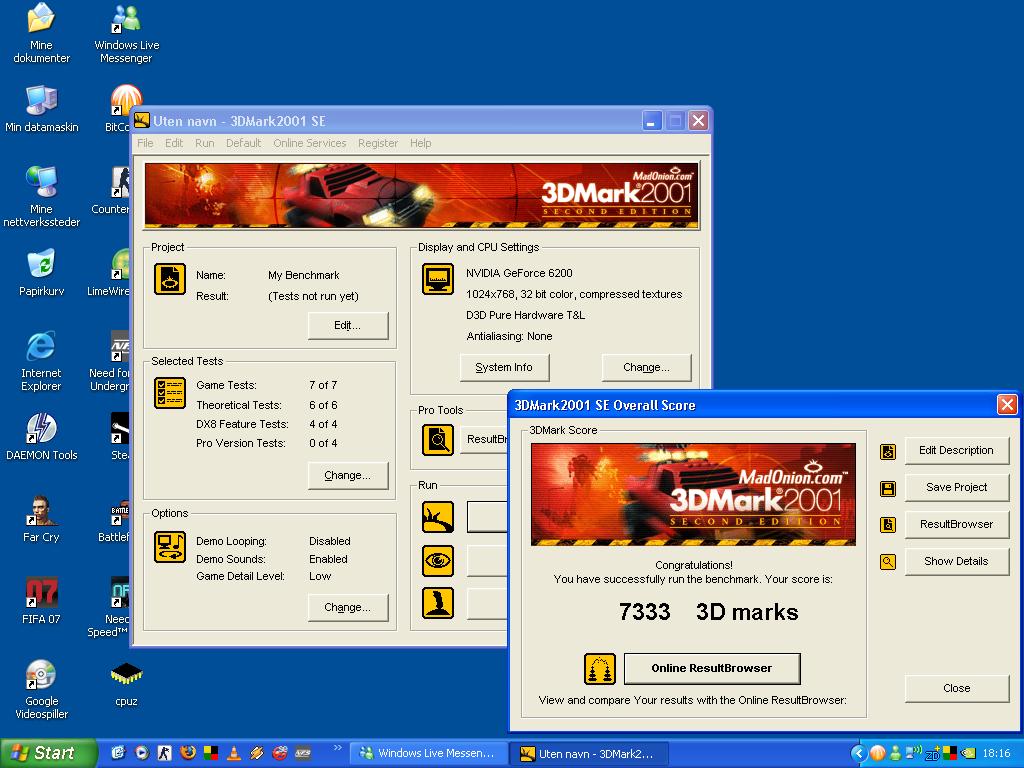
Task: Launch Firefox from quick launch bar
Action: tap(187, 753)
